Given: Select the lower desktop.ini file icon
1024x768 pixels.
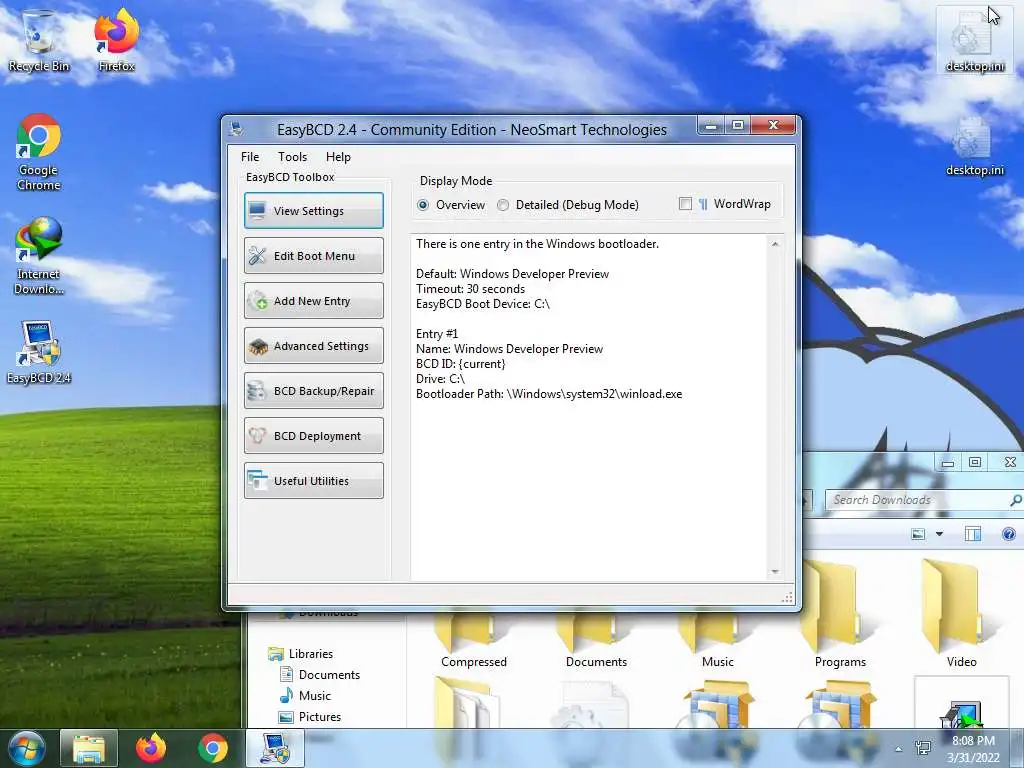Looking at the screenshot, I should (975, 146).
